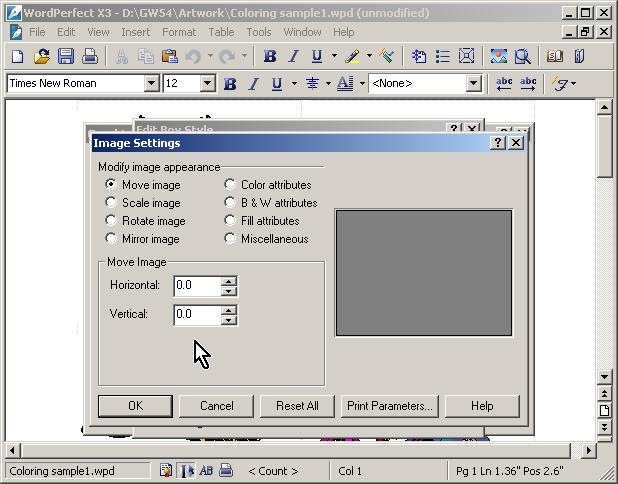Select the Highlight pen tool
618x484 pixels.
352,56
